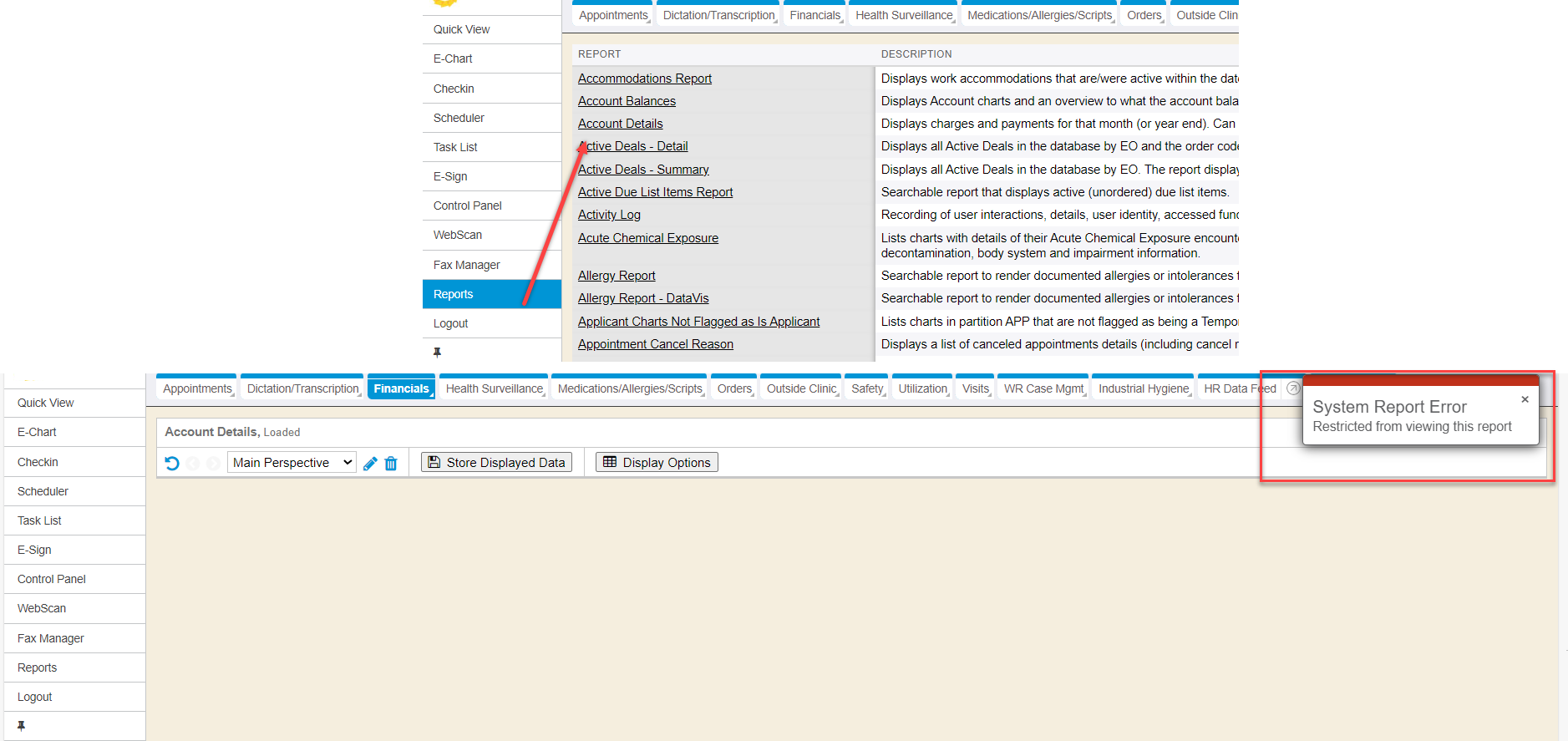
Task: Open the Main Perspective dropdown
Action: pyautogui.click(x=292, y=463)
